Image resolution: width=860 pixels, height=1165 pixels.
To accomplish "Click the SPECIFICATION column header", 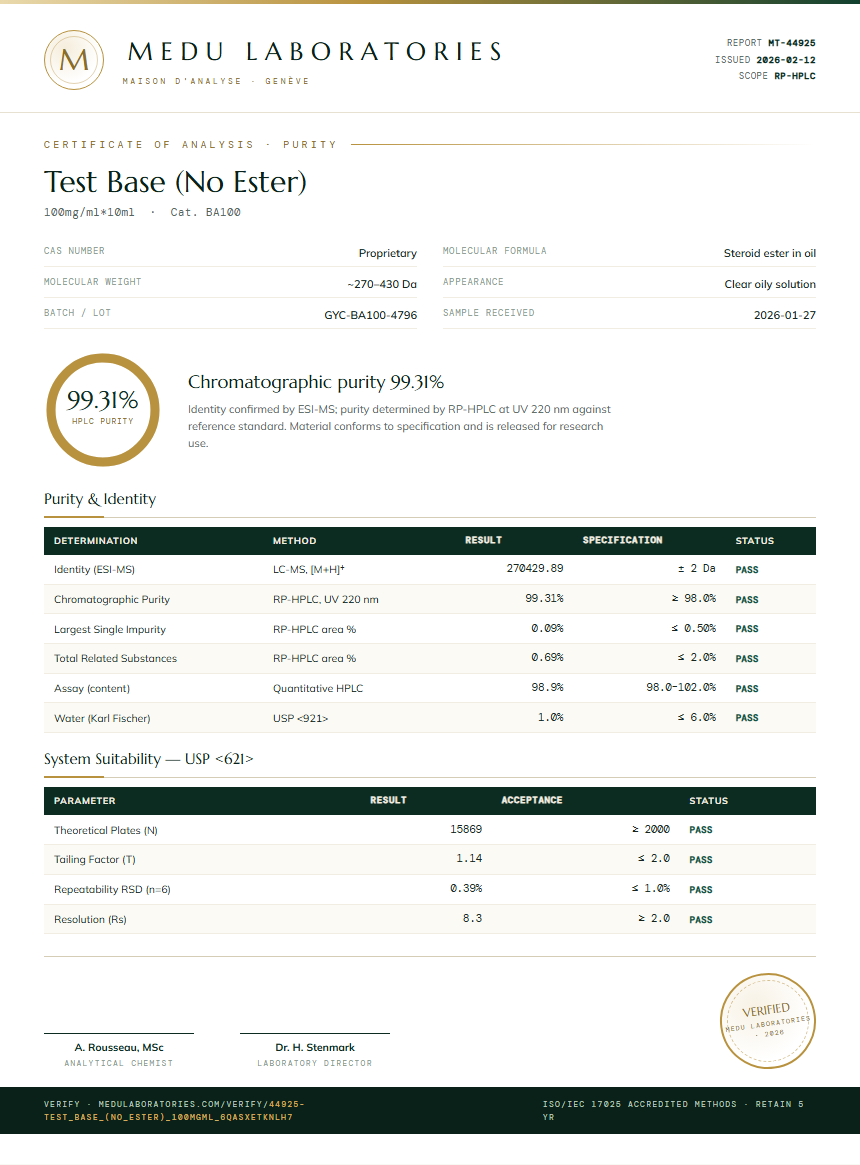I will [622, 540].
